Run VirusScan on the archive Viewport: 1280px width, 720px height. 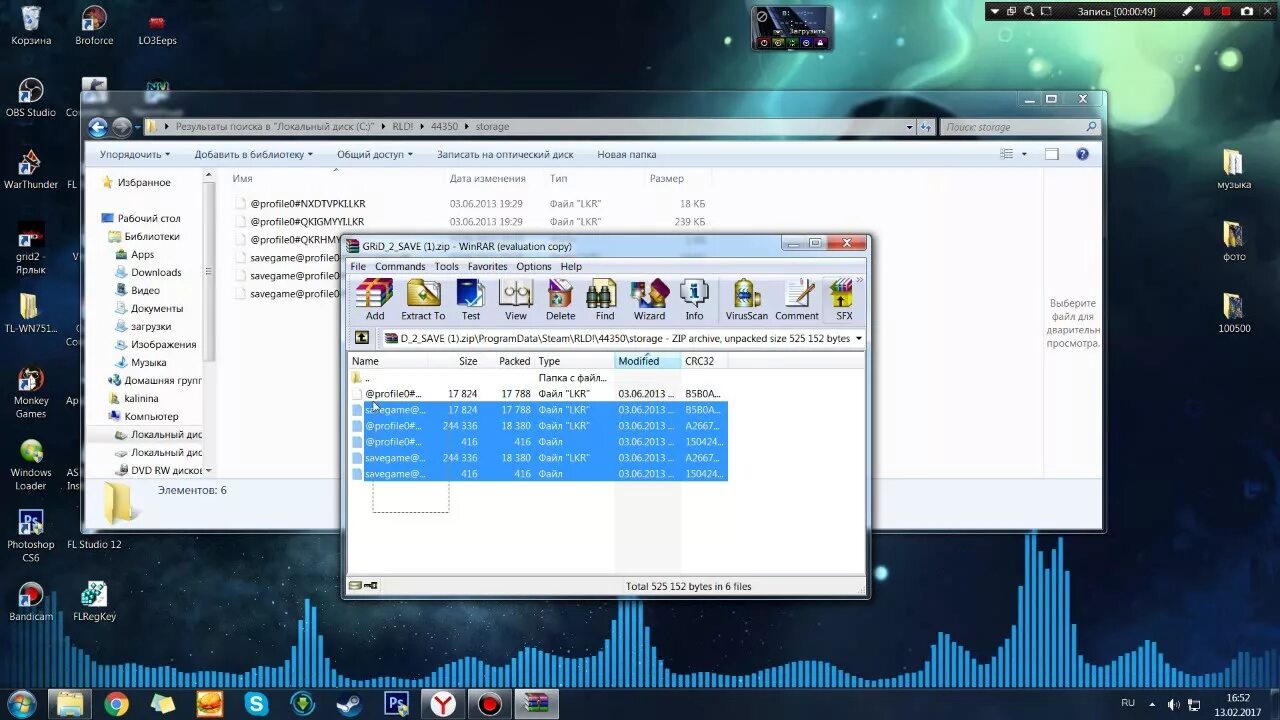click(746, 300)
